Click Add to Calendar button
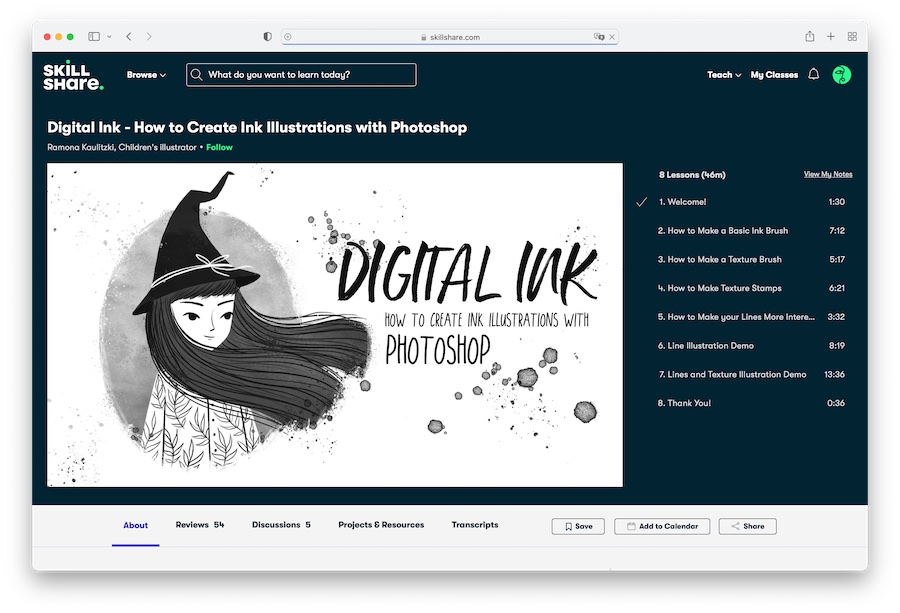This screenshot has width=900, height=613. tap(662, 526)
